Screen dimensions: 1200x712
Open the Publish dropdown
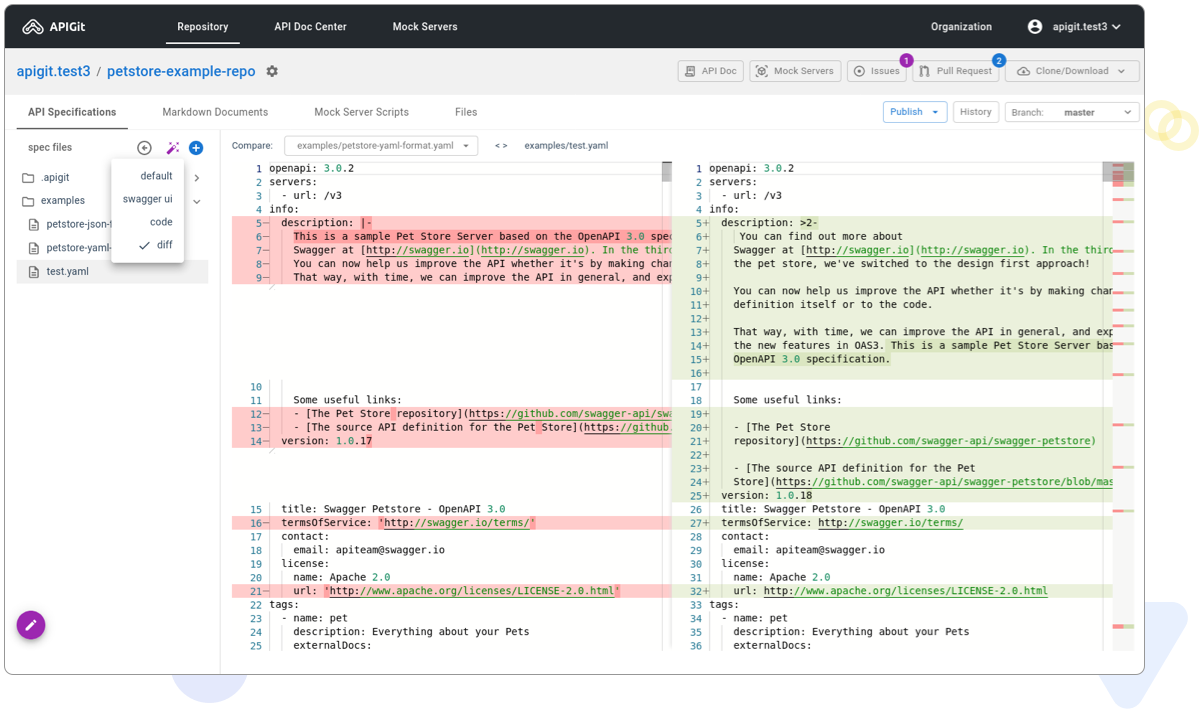coord(914,112)
